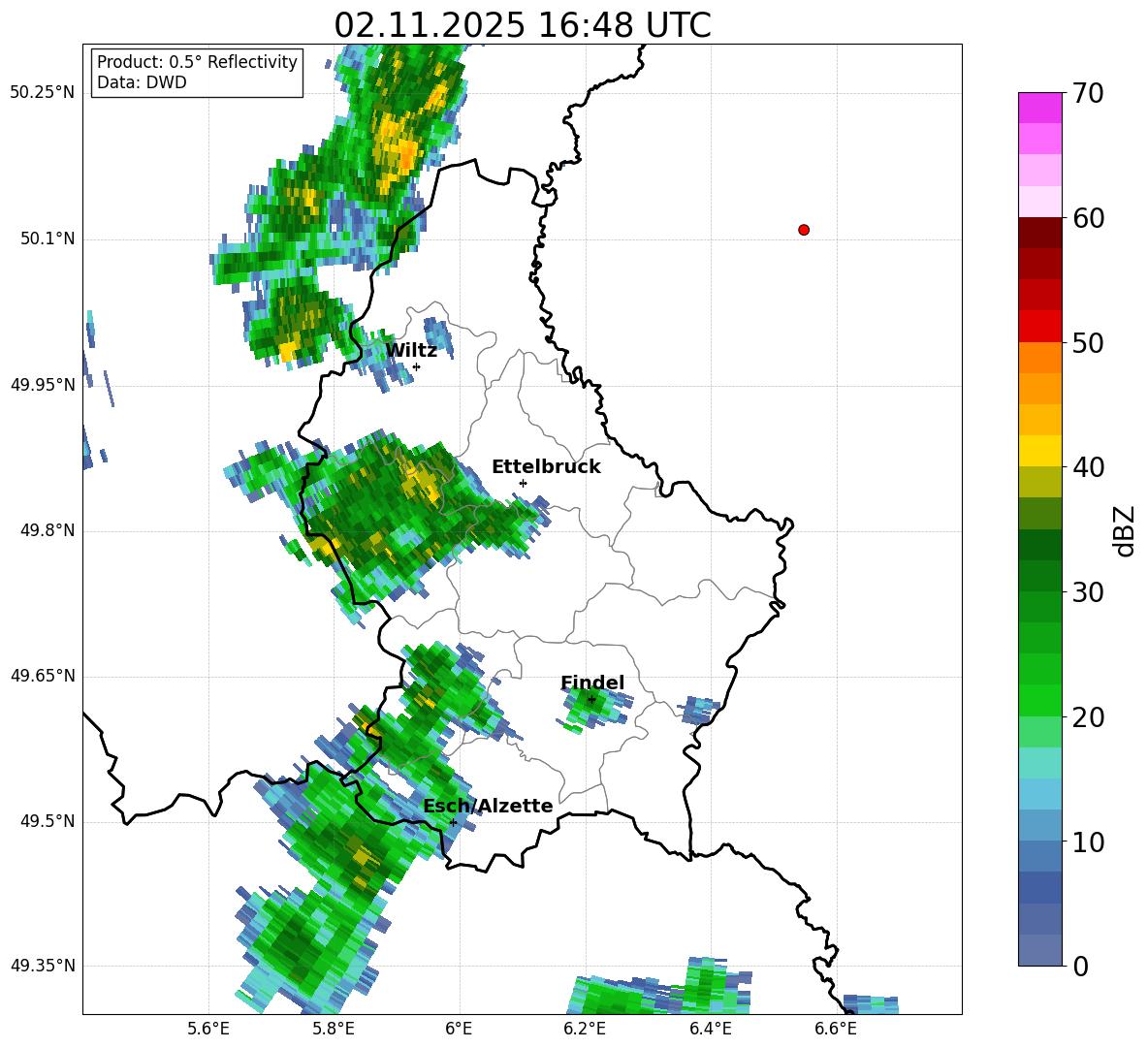Click the Ettelbruck station cross marker
This screenshot has width=1148, height=1048.
[523, 483]
